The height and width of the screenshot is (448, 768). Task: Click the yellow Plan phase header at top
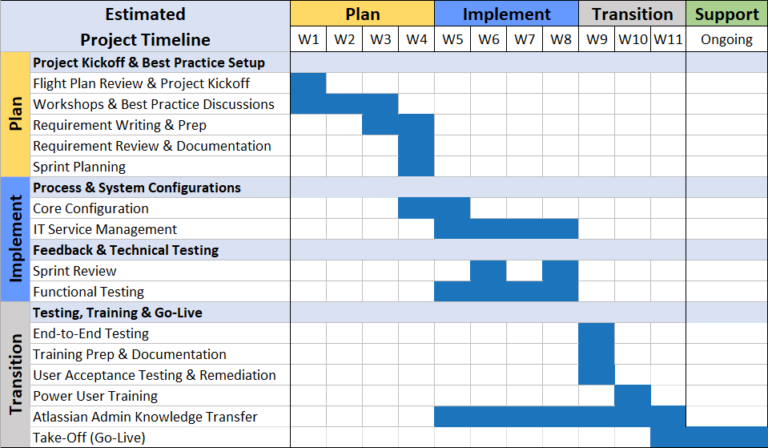pyautogui.click(x=362, y=14)
